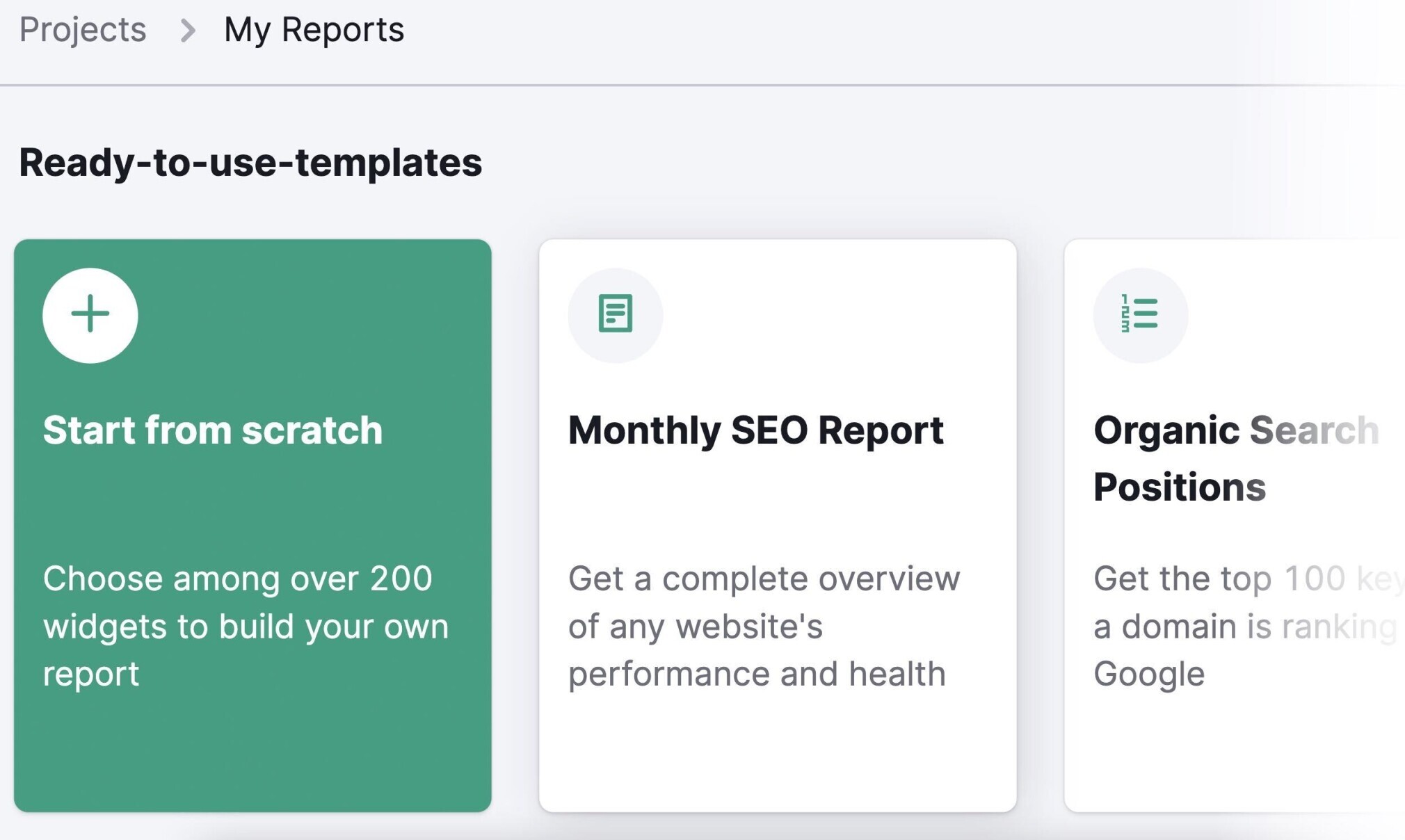The image size is (1405, 840).
Task: Click the green Start from scratch card description
Action: click(246, 626)
